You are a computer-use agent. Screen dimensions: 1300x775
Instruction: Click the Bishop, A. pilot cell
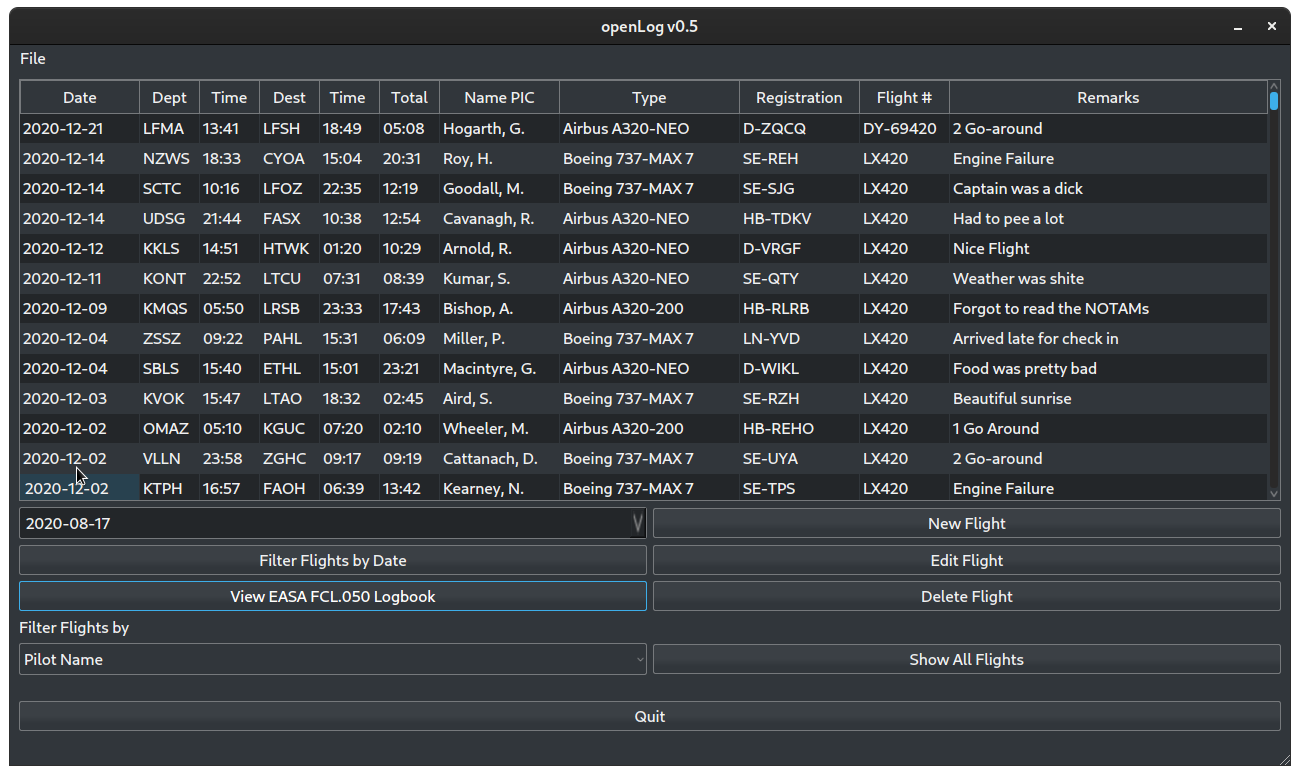[x=499, y=308]
